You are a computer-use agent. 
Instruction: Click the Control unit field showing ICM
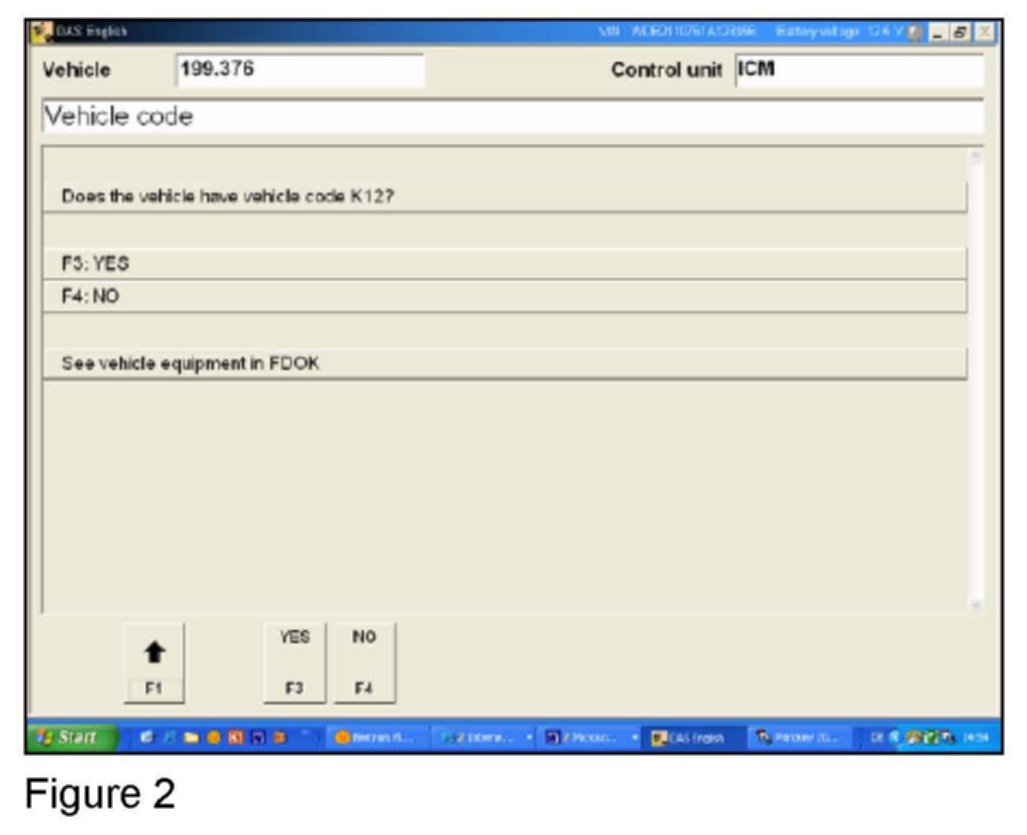pos(858,71)
